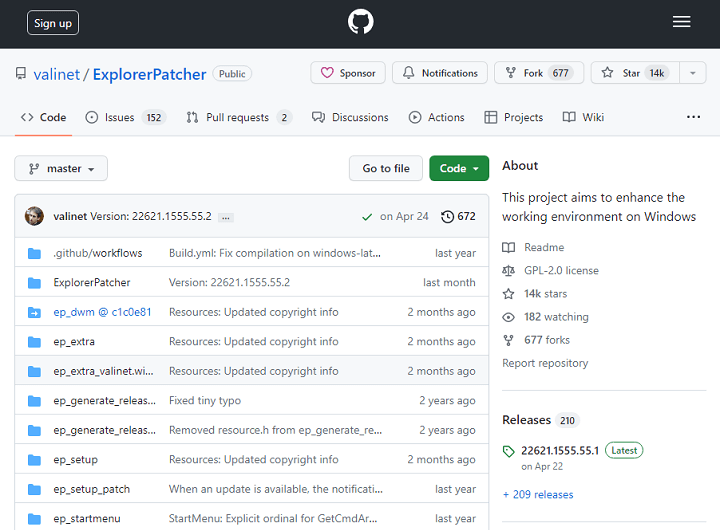Switch to the Pull requests tab

coord(239,118)
